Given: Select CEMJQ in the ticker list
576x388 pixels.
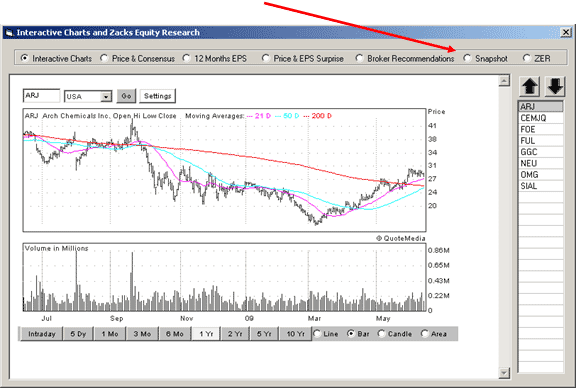Looking at the screenshot, I should [540, 118].
